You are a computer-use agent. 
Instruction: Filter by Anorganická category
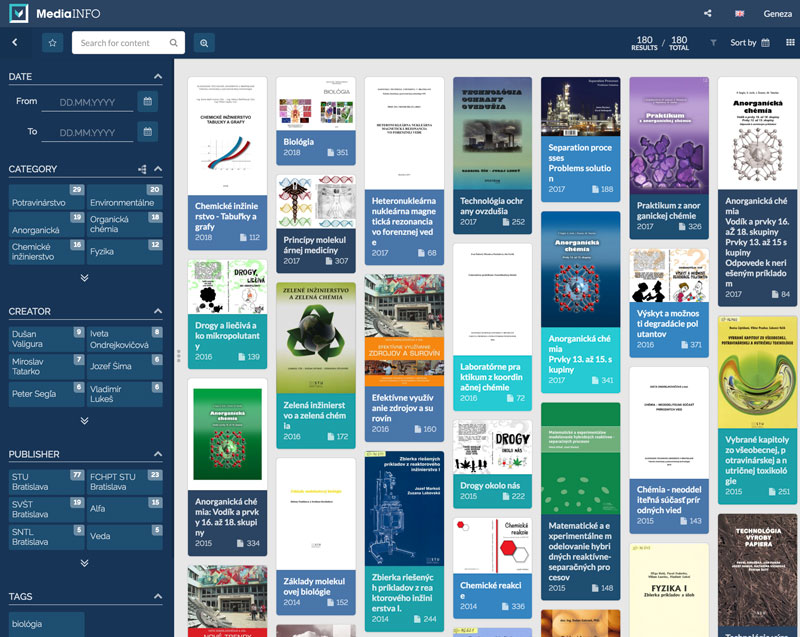pos(46,224)
